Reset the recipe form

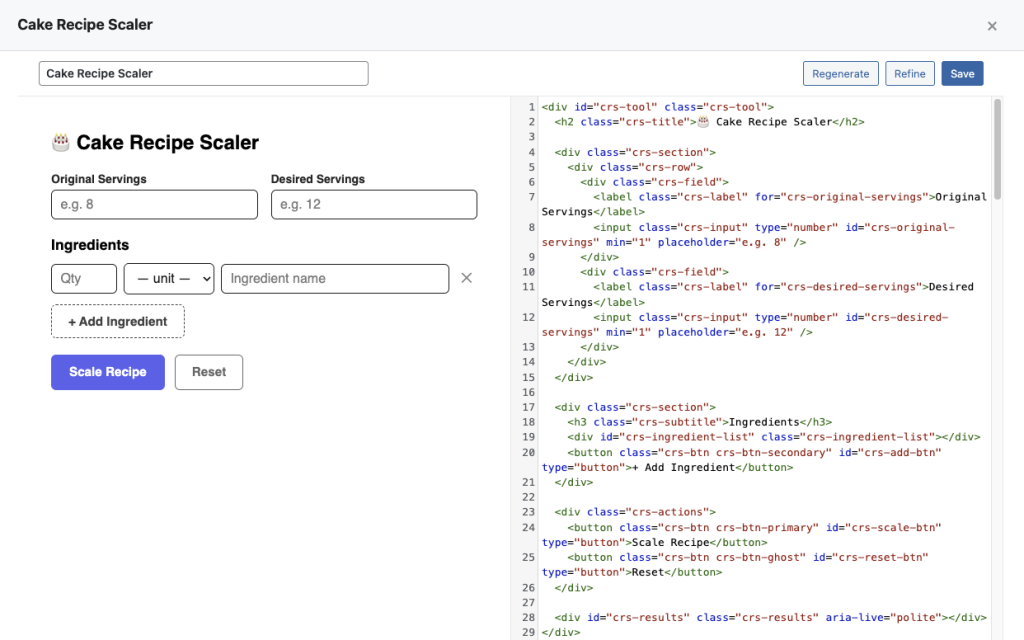click(x=209, y=372)
